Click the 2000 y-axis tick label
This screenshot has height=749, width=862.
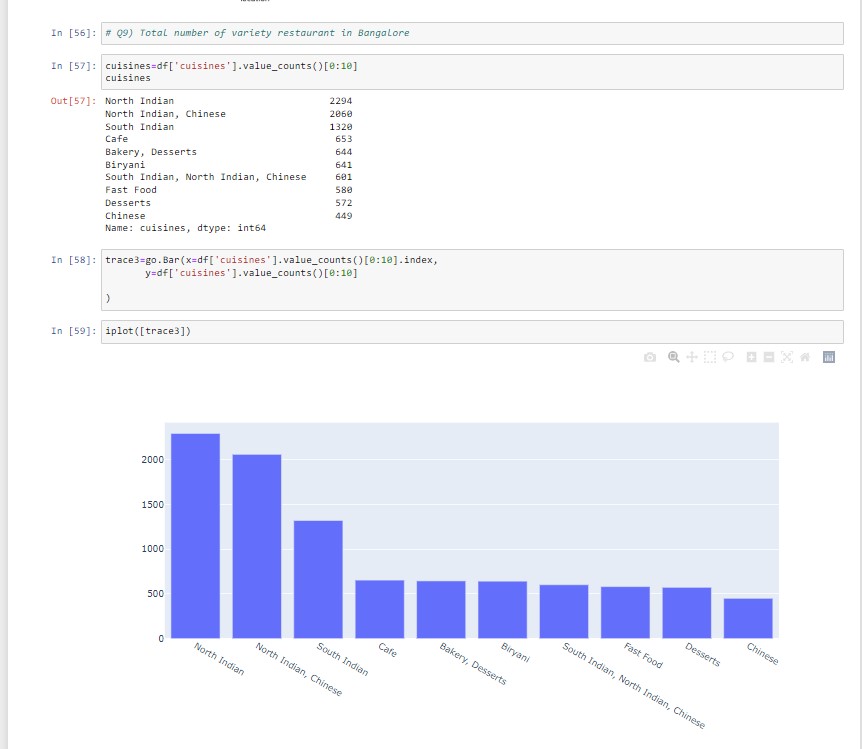click(x=152, y=460)
